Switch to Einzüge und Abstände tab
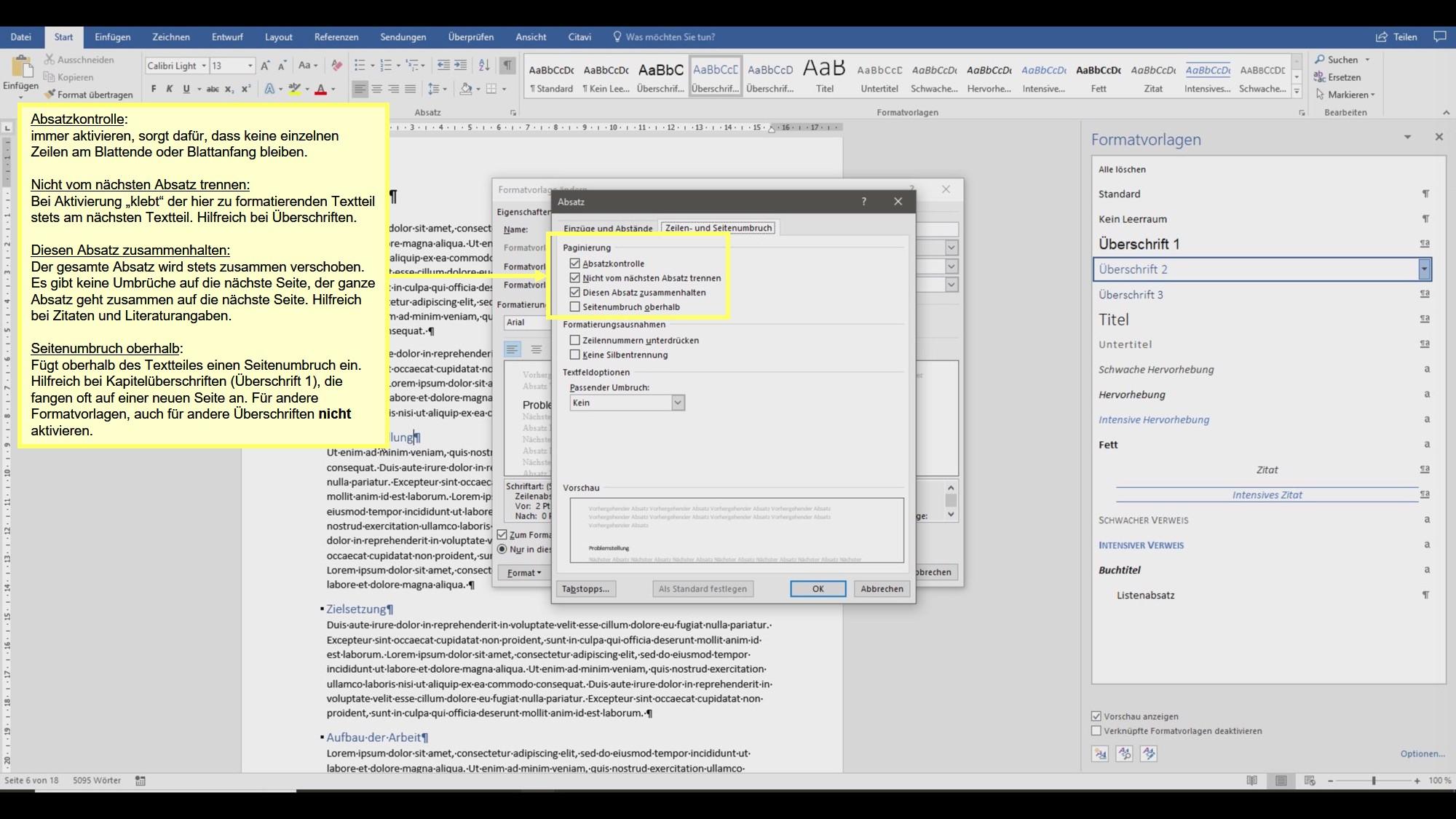This screenshot has width=1456, height=819. 608,228
